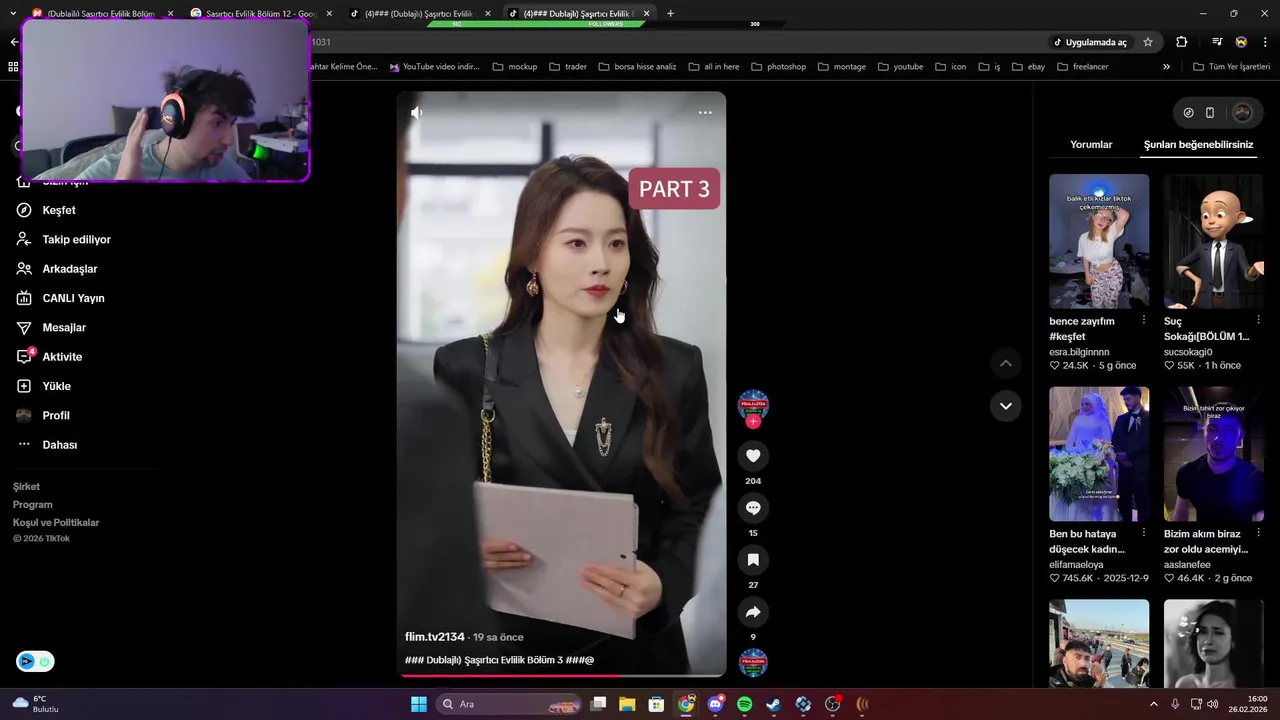
Task: Open the Şirket footer link
Action: coord(26,487)
